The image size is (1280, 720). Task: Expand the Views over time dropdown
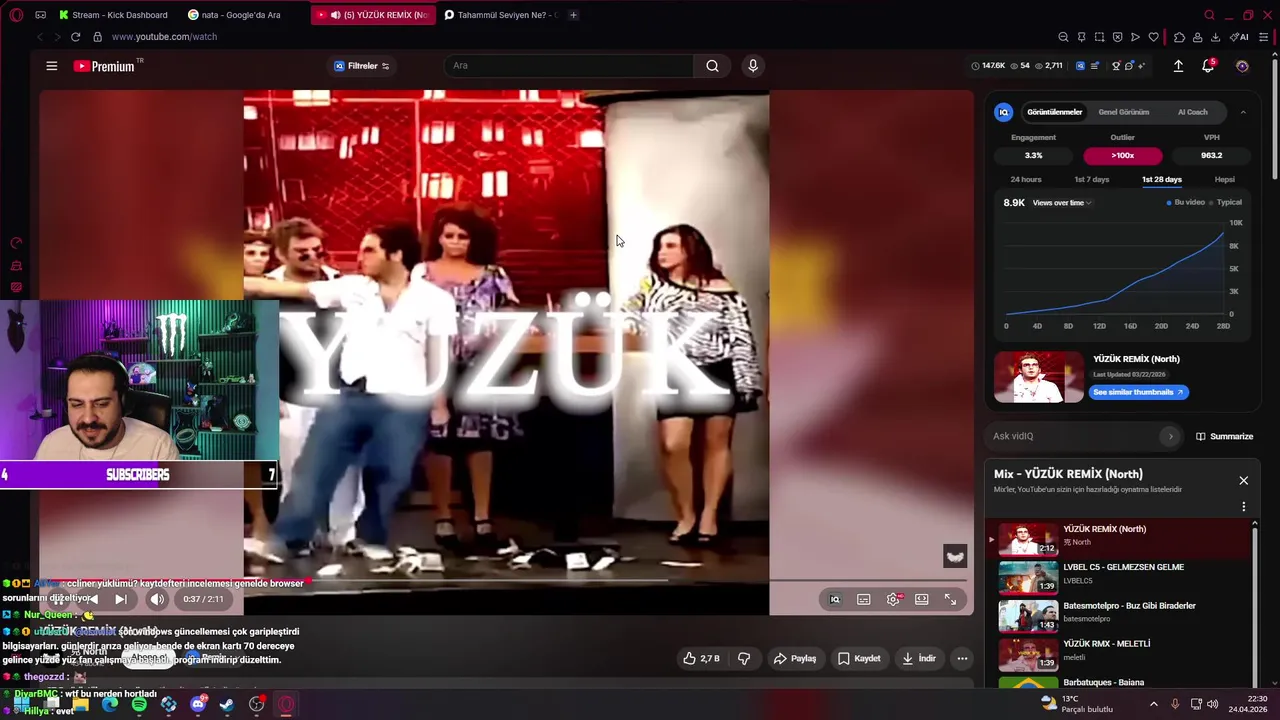coord(1061,203)
